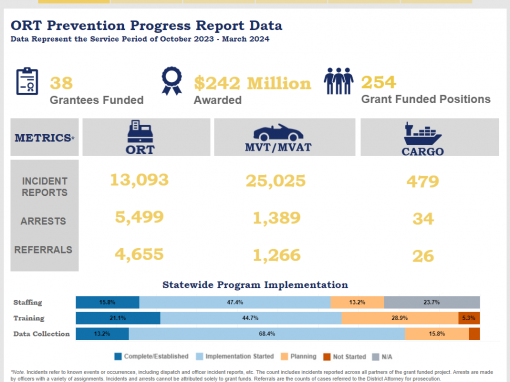Click the Staffing 47.4% bar segment
510x382 pixels.
tap(235, 302)
